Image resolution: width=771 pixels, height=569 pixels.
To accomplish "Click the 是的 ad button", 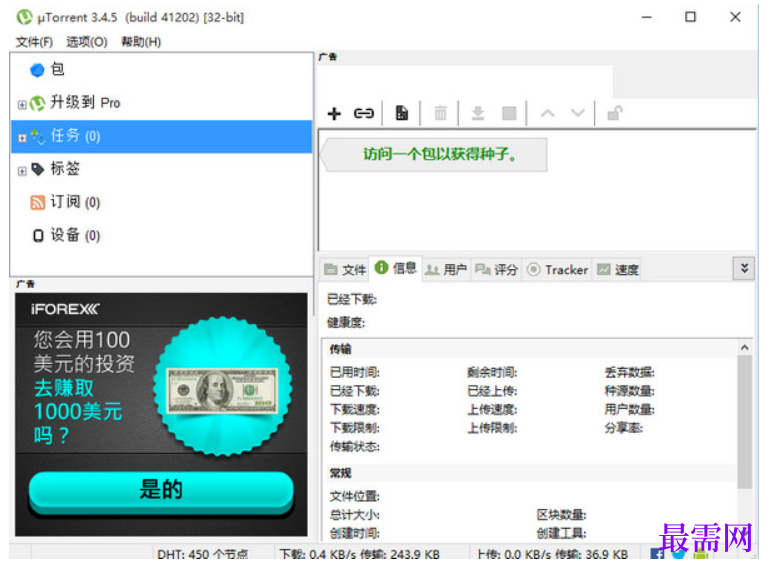I will 161,490.
